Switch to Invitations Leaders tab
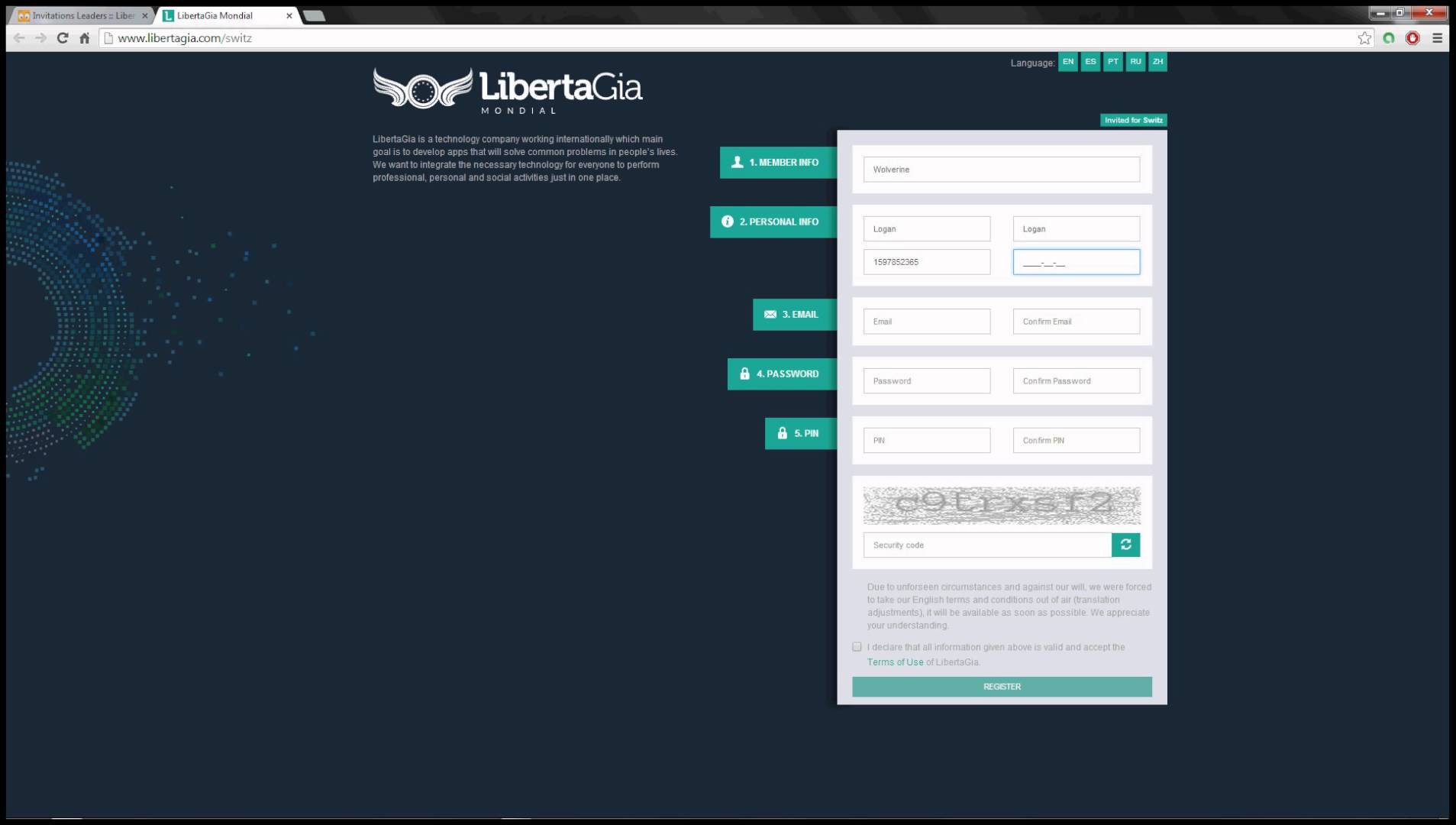The width and height of the screenshot is (1456, 825). pyautogui.click(x=82, y=15)
